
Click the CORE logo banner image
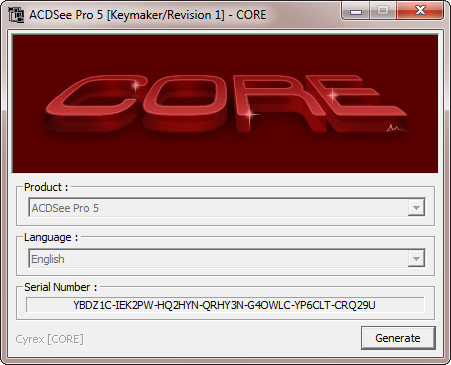(x=225, y=104)
